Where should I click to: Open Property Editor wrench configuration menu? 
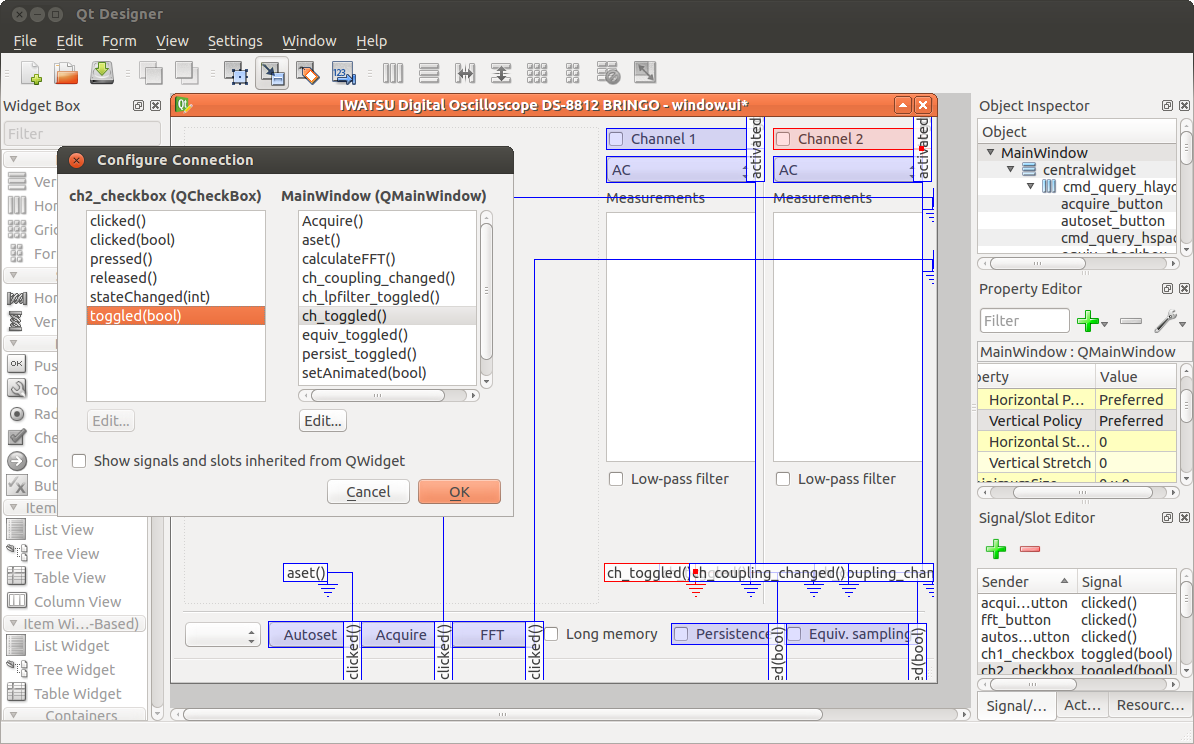tap(1168, 321)
